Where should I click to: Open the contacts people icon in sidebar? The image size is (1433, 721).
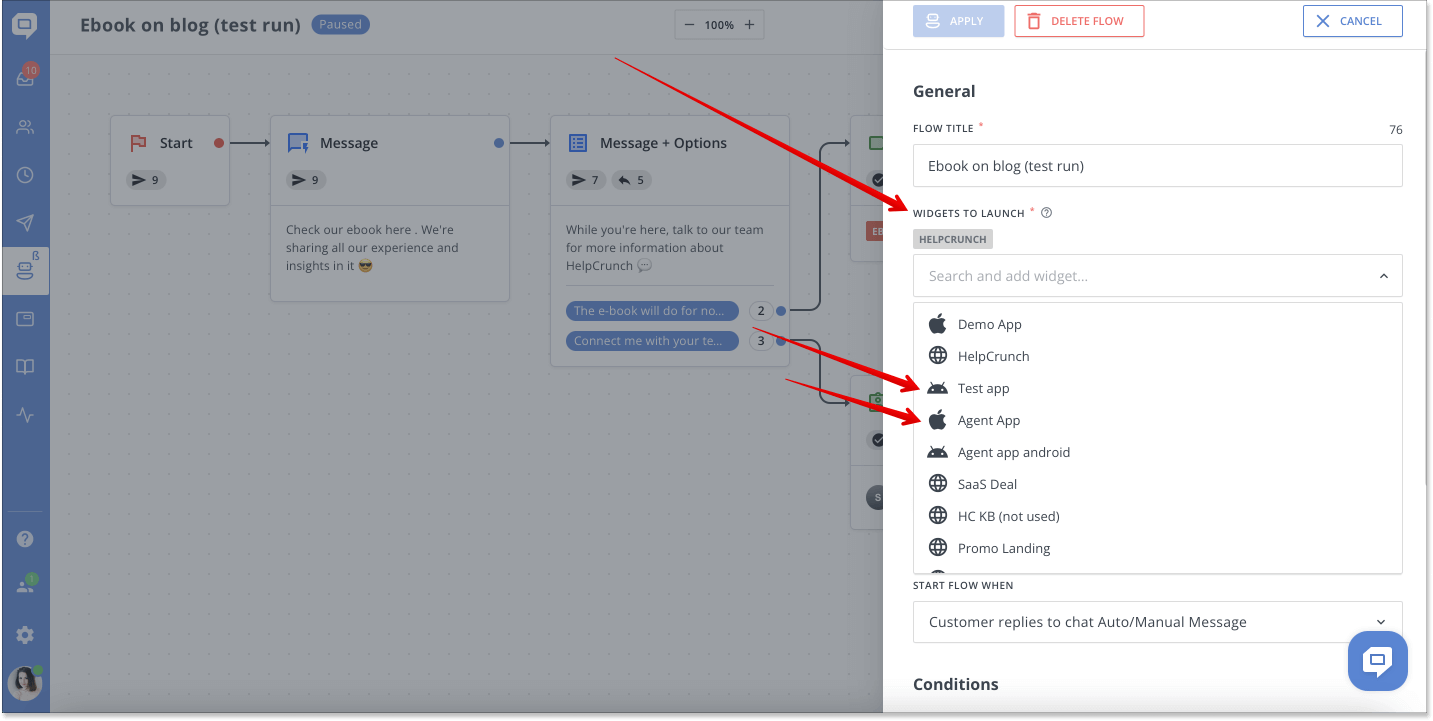pyautogui.click(x=25, y=127)
